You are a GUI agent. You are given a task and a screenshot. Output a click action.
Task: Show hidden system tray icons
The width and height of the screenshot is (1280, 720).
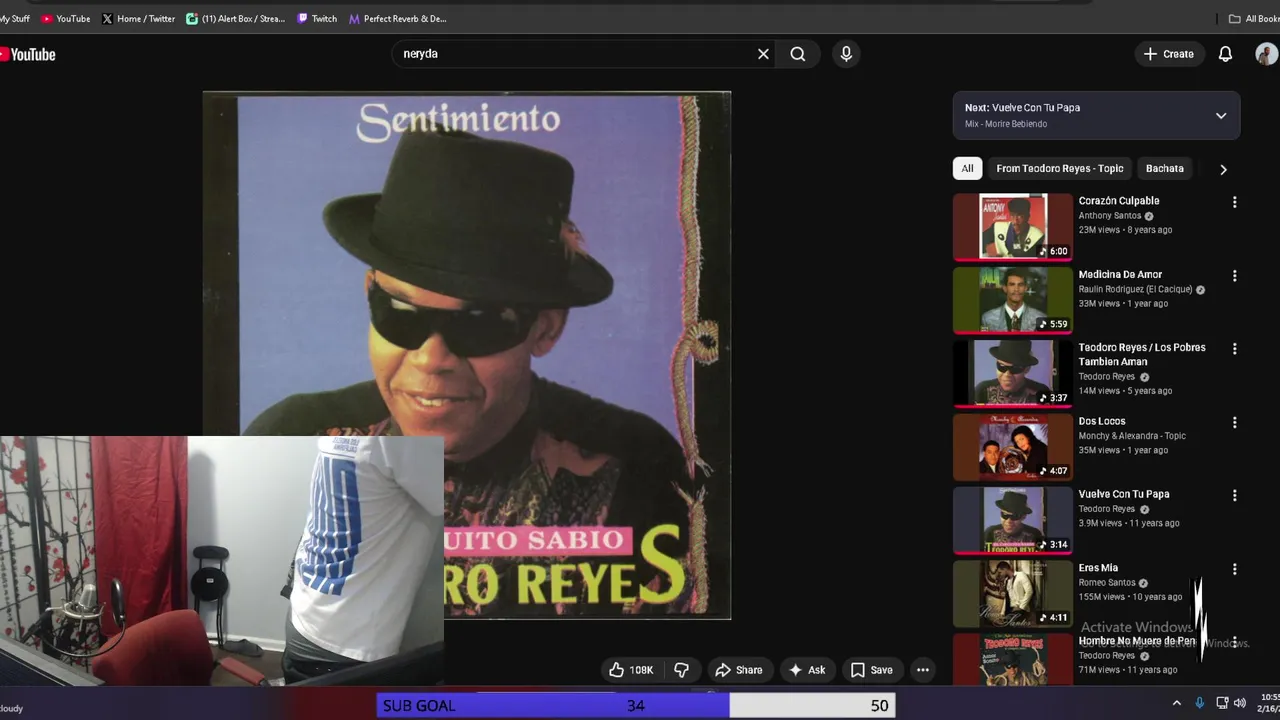[x=1176, y=703]
